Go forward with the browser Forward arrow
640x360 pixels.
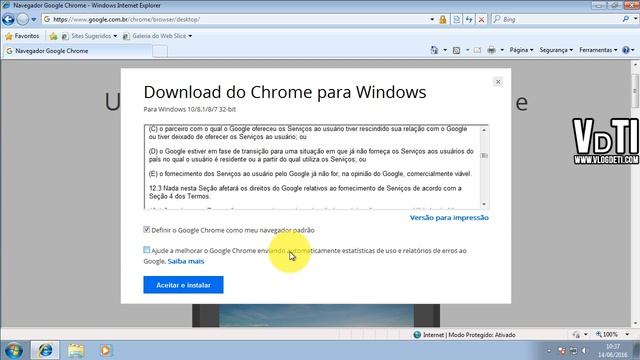pos(23,19)
